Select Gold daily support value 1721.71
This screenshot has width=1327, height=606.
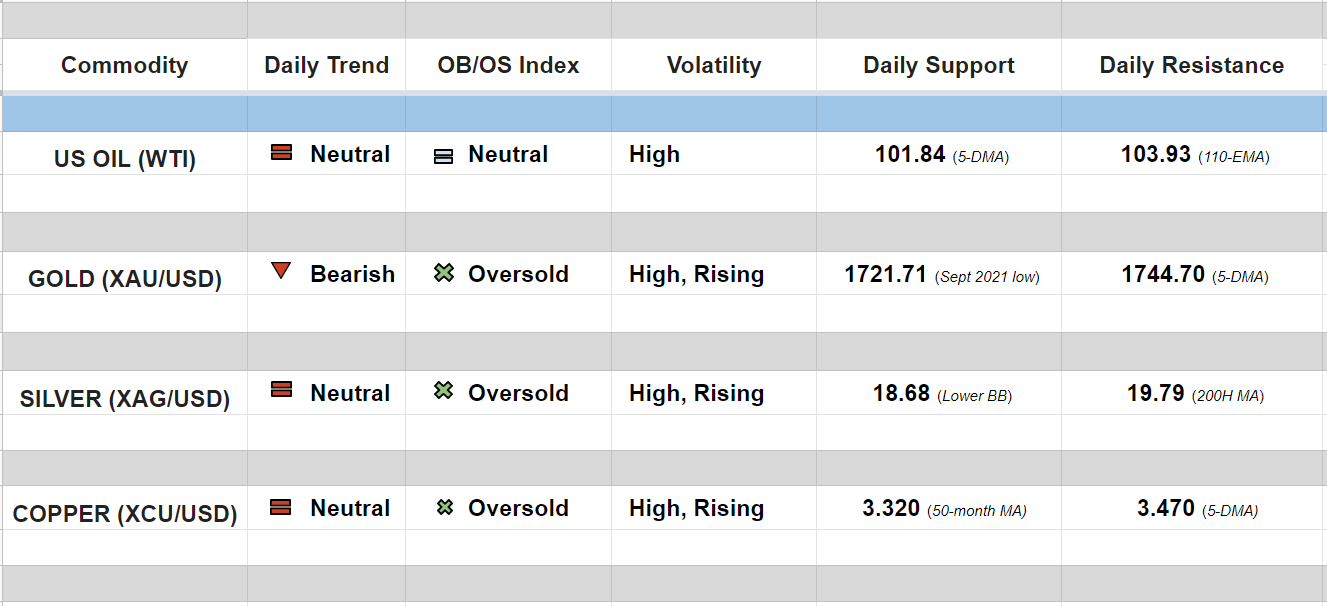pos(886,274)
